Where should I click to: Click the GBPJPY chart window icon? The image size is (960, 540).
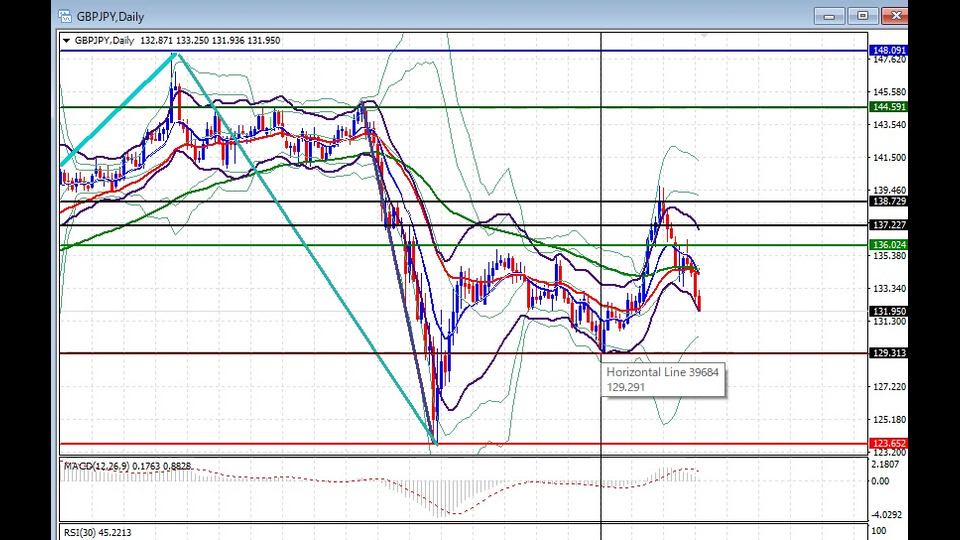65,16
